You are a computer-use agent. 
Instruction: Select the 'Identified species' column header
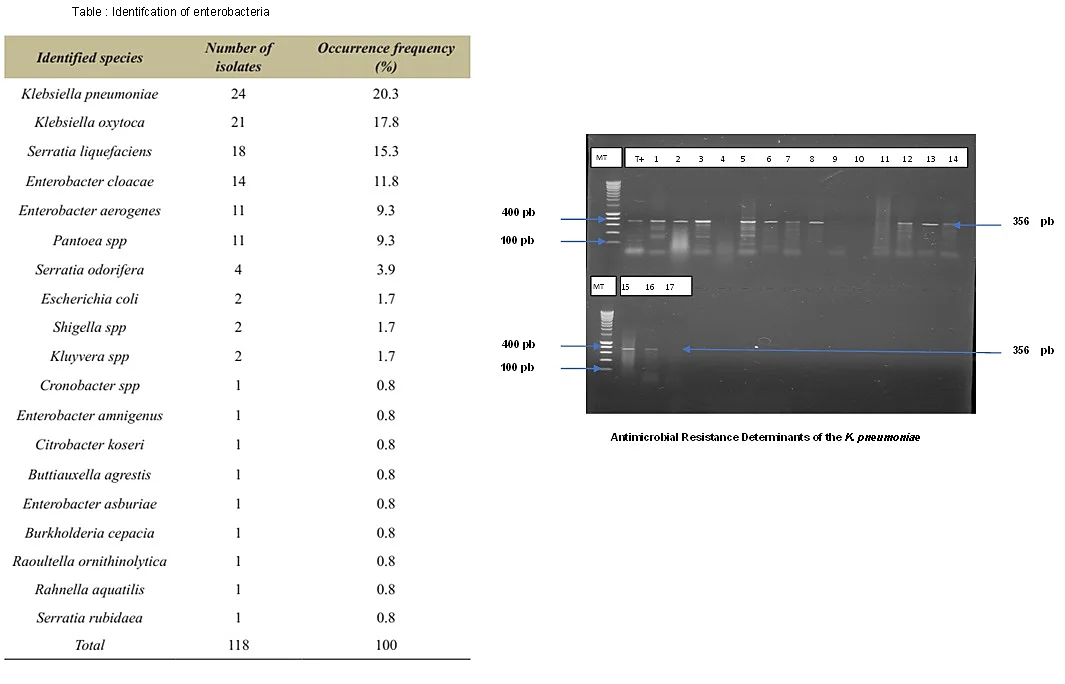click(x=89, y=58)
